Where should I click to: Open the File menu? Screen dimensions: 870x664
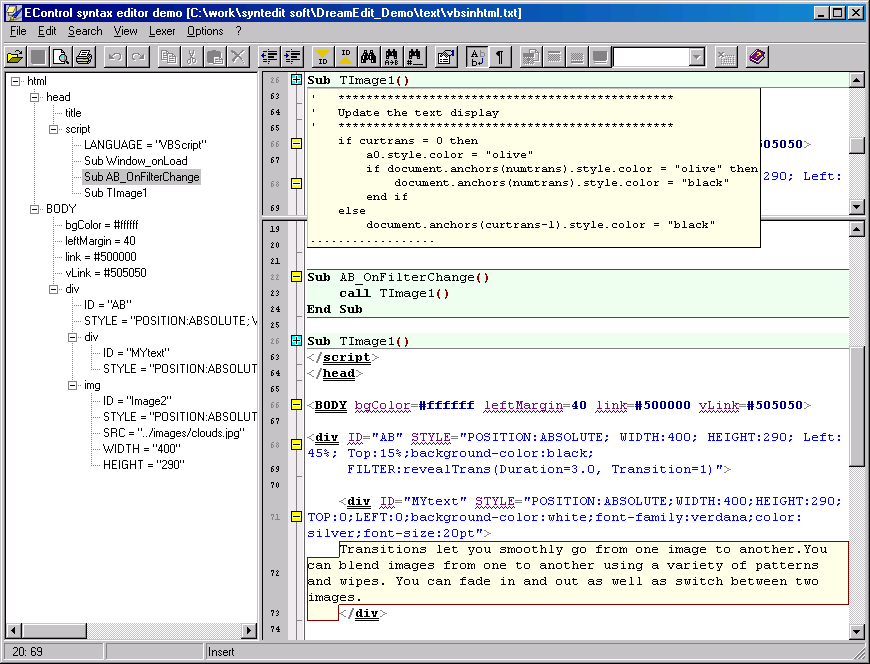point(18,31)
